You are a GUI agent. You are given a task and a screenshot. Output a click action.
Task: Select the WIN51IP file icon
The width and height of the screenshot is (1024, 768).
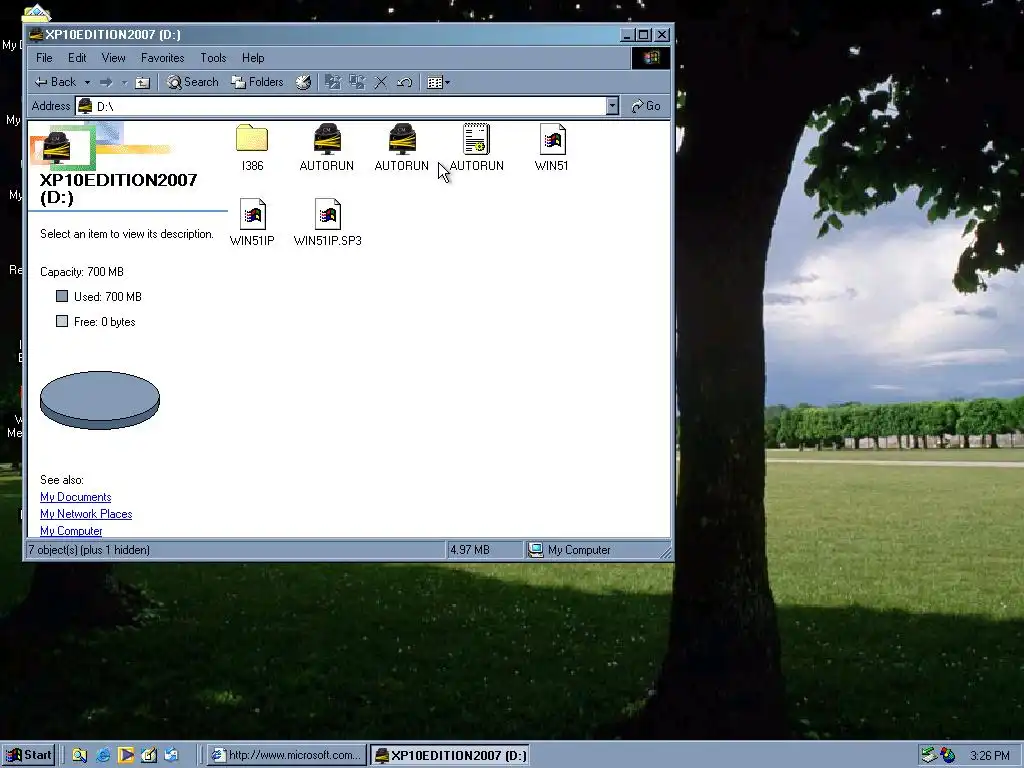[252, 214]
